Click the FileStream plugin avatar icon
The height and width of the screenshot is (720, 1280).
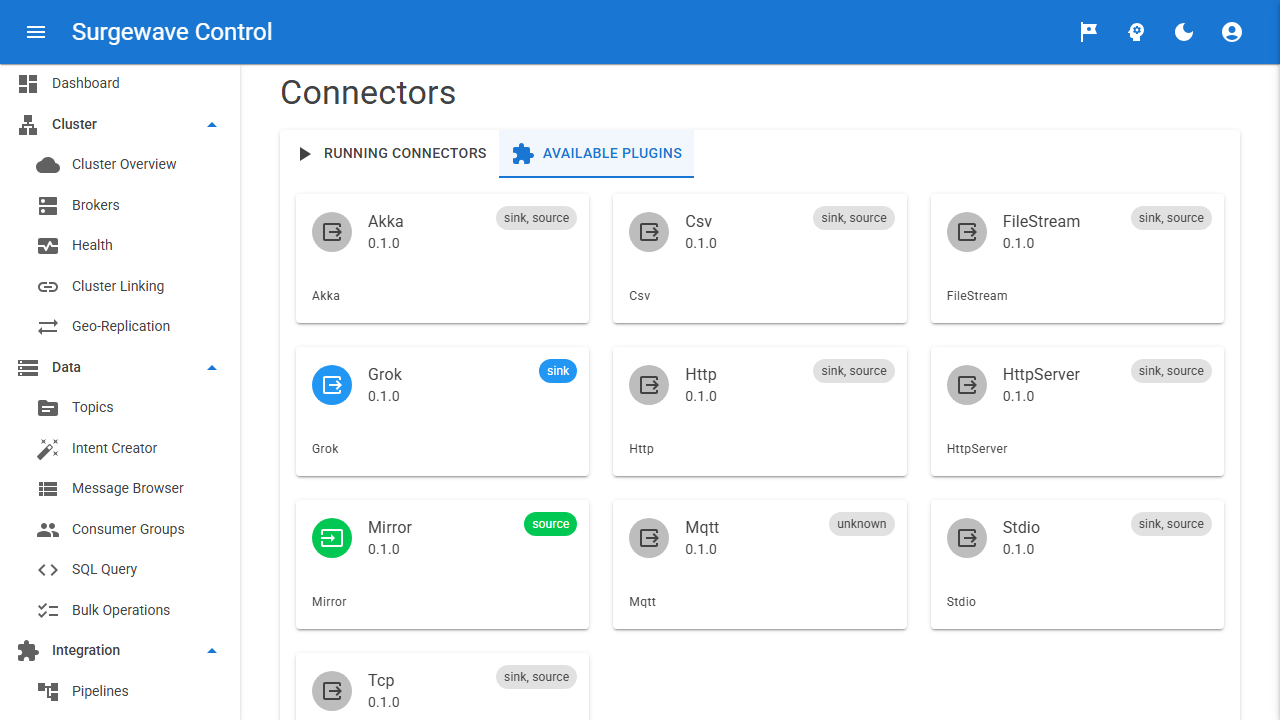pyautogui.click(x=967, y=232)
